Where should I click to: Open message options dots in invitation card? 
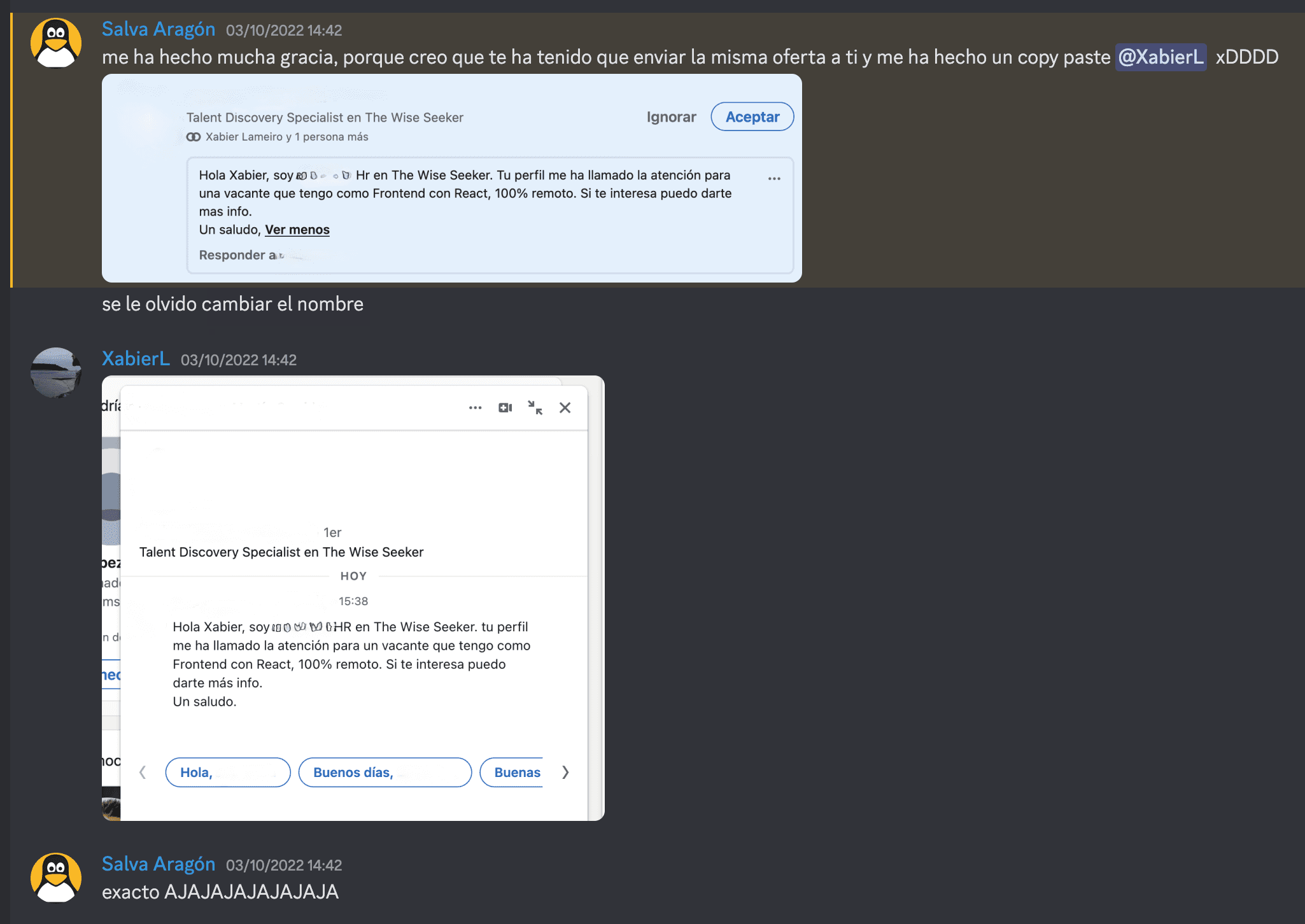(774, 179)
